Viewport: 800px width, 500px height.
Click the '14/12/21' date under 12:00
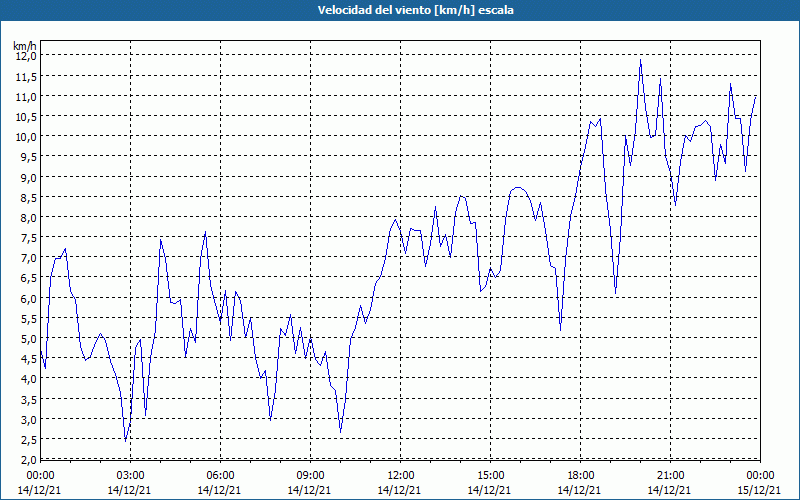(x=399, y=490)
